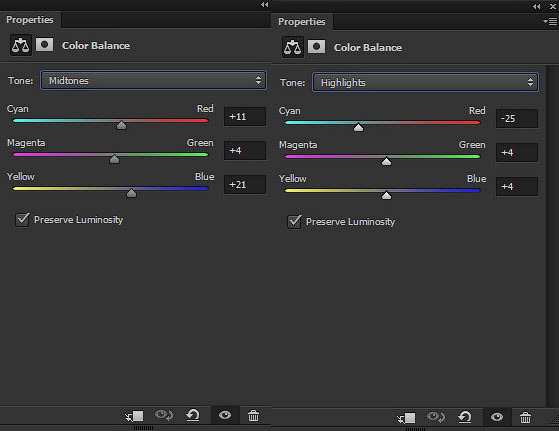Toggle Preserve Luminosity in Highlights panel
This screenshot has height=431, width=559.
coord(294,221)
